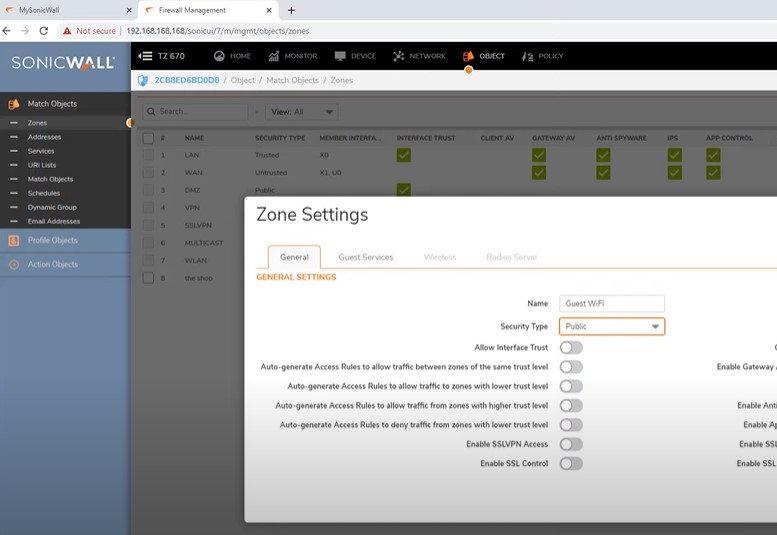Open the 2CB8ED6BD0D8 breadcrumb link

pos(186,80)
